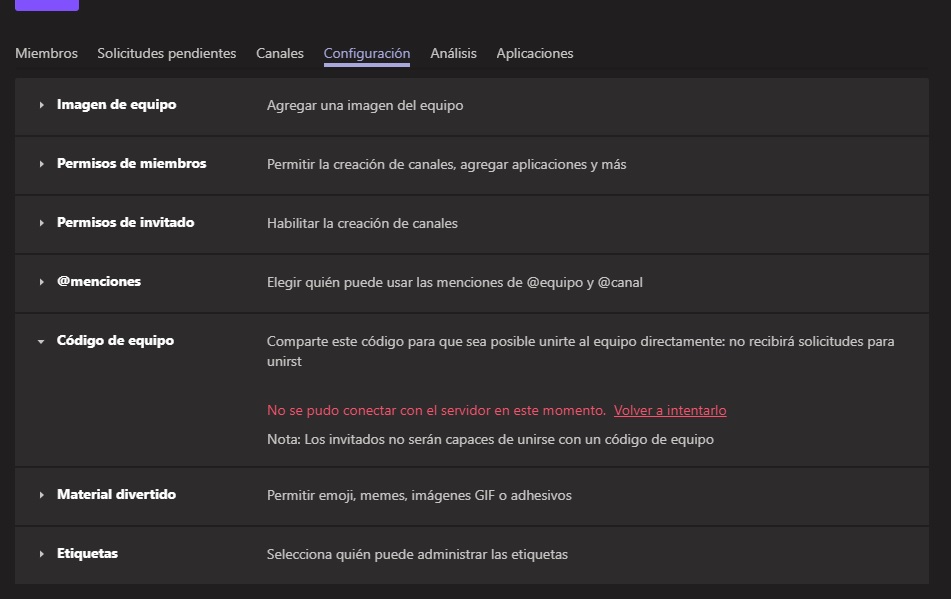Click the Permisos de miembros heading
Image resolution: width=951 pixels, height=599 pixels.
coord(132,163)
